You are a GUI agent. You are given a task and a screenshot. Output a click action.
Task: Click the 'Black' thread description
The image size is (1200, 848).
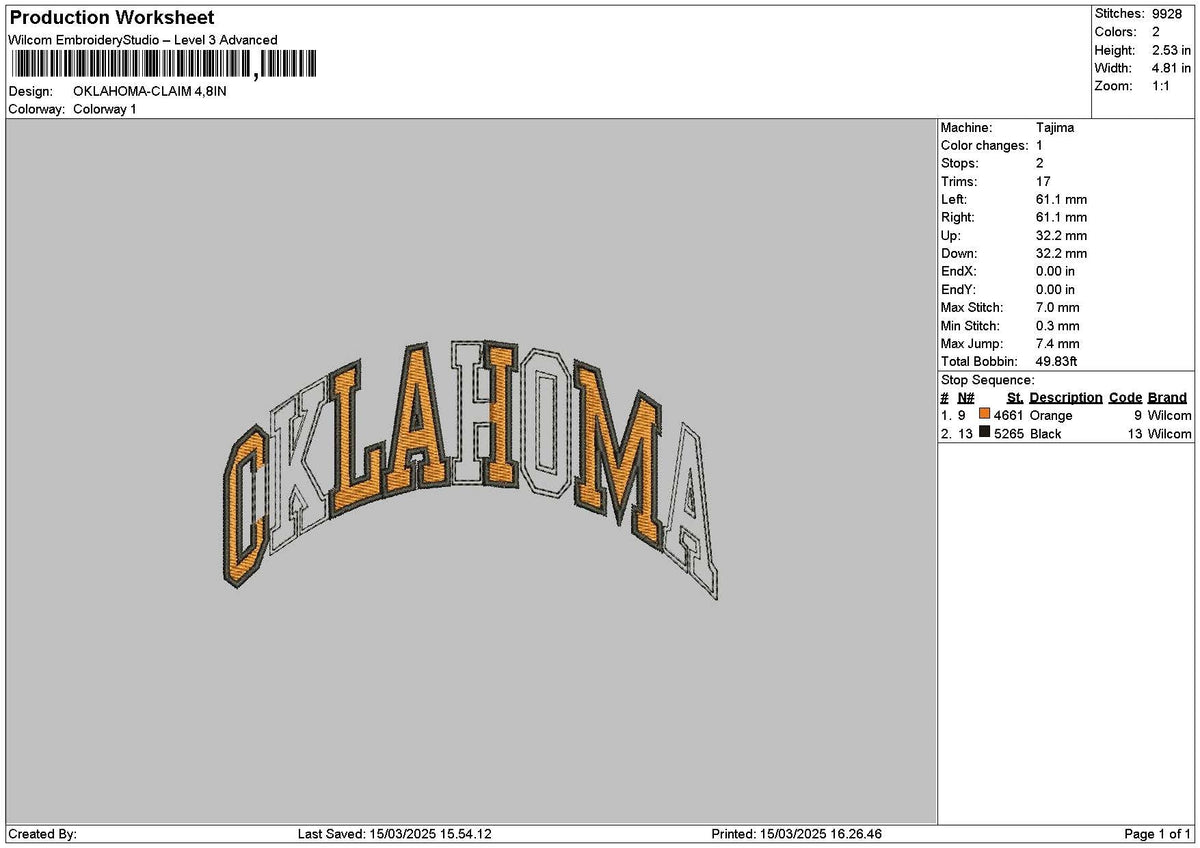tap(1046, 434)
